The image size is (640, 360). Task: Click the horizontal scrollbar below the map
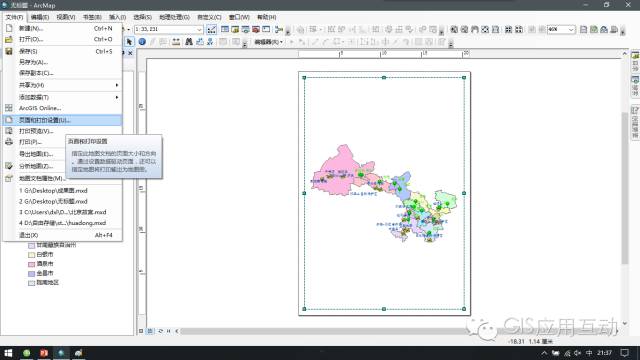click(399, 331)
